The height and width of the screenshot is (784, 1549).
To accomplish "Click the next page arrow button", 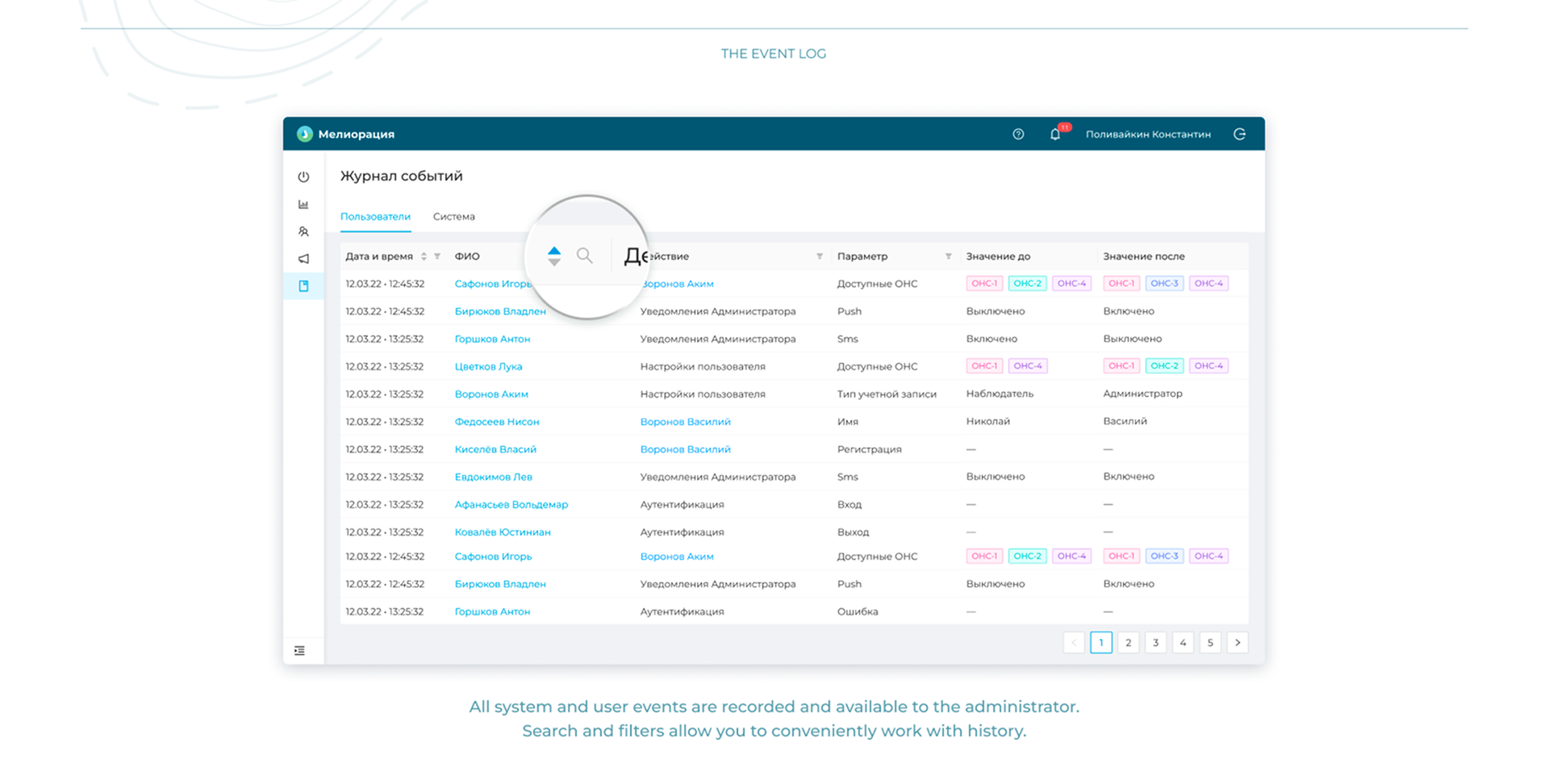I will (1238, 643).
